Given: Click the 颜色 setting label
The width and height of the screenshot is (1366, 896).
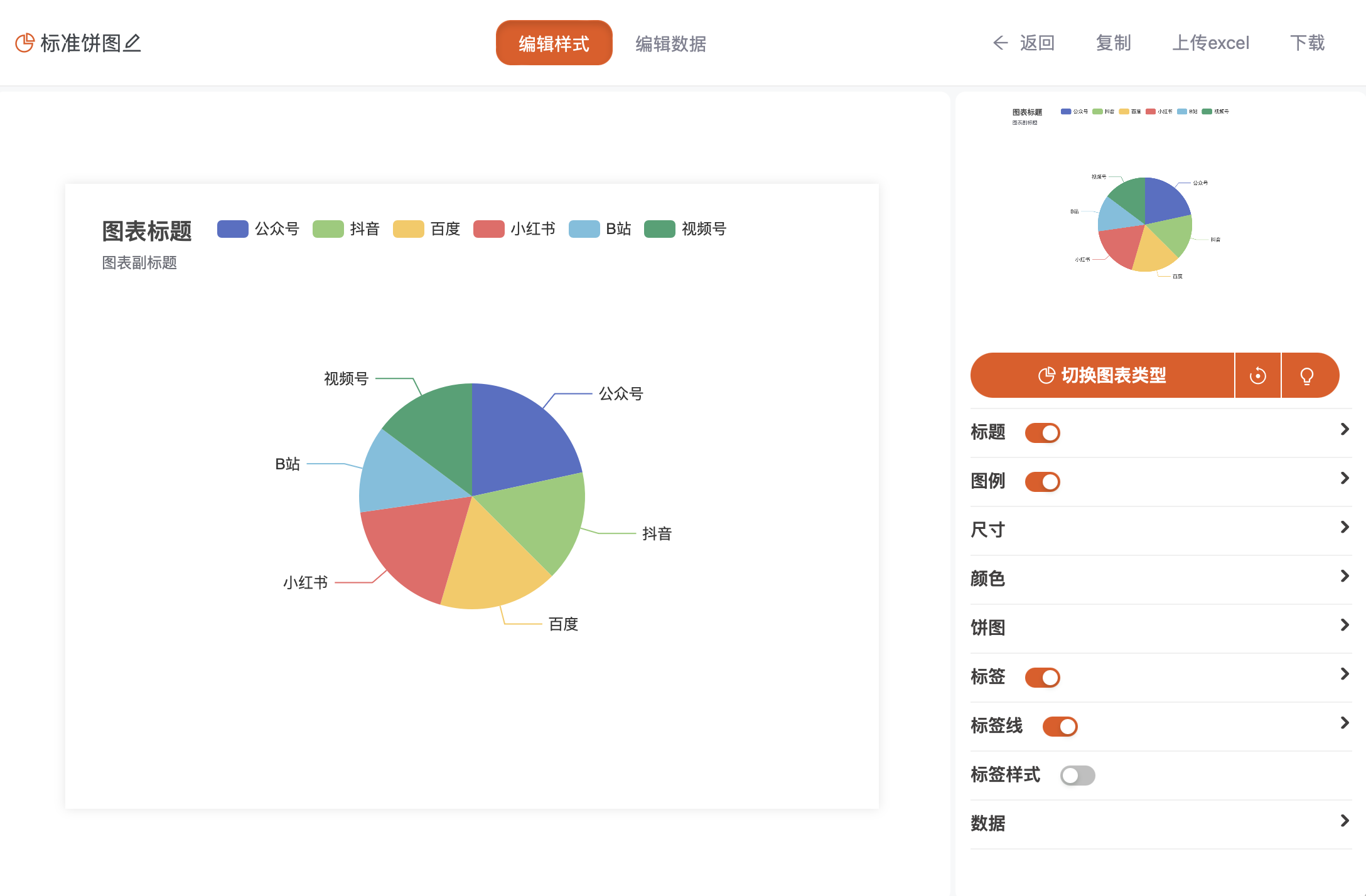Looking at the screenshot, I should pyautogui.click(x=988, y=579).
